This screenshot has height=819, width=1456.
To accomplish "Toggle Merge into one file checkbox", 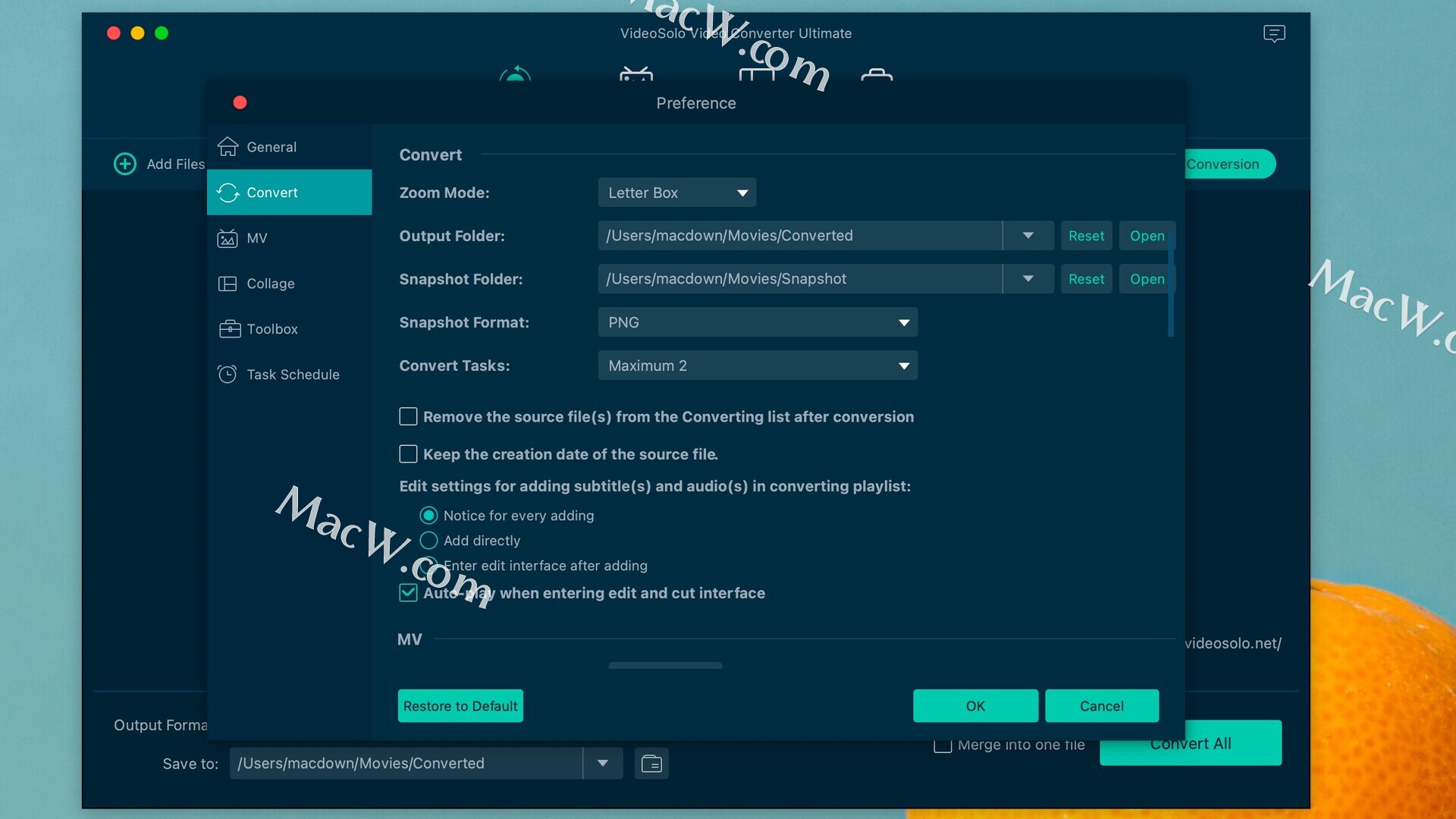I will [943, 745].
